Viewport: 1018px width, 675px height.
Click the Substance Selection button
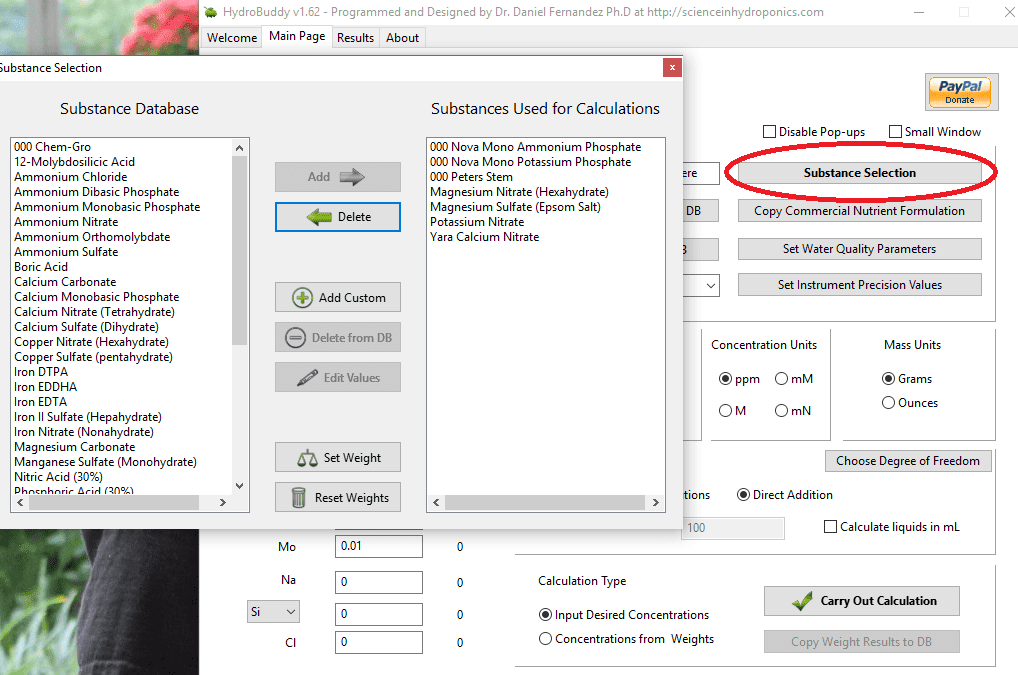coord(860,173)
